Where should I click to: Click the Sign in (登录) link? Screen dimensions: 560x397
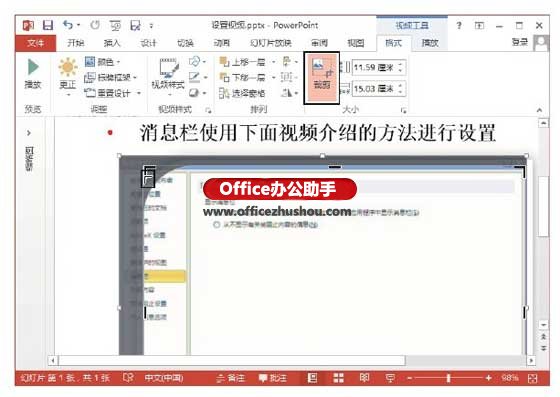[x=520, y=42]
